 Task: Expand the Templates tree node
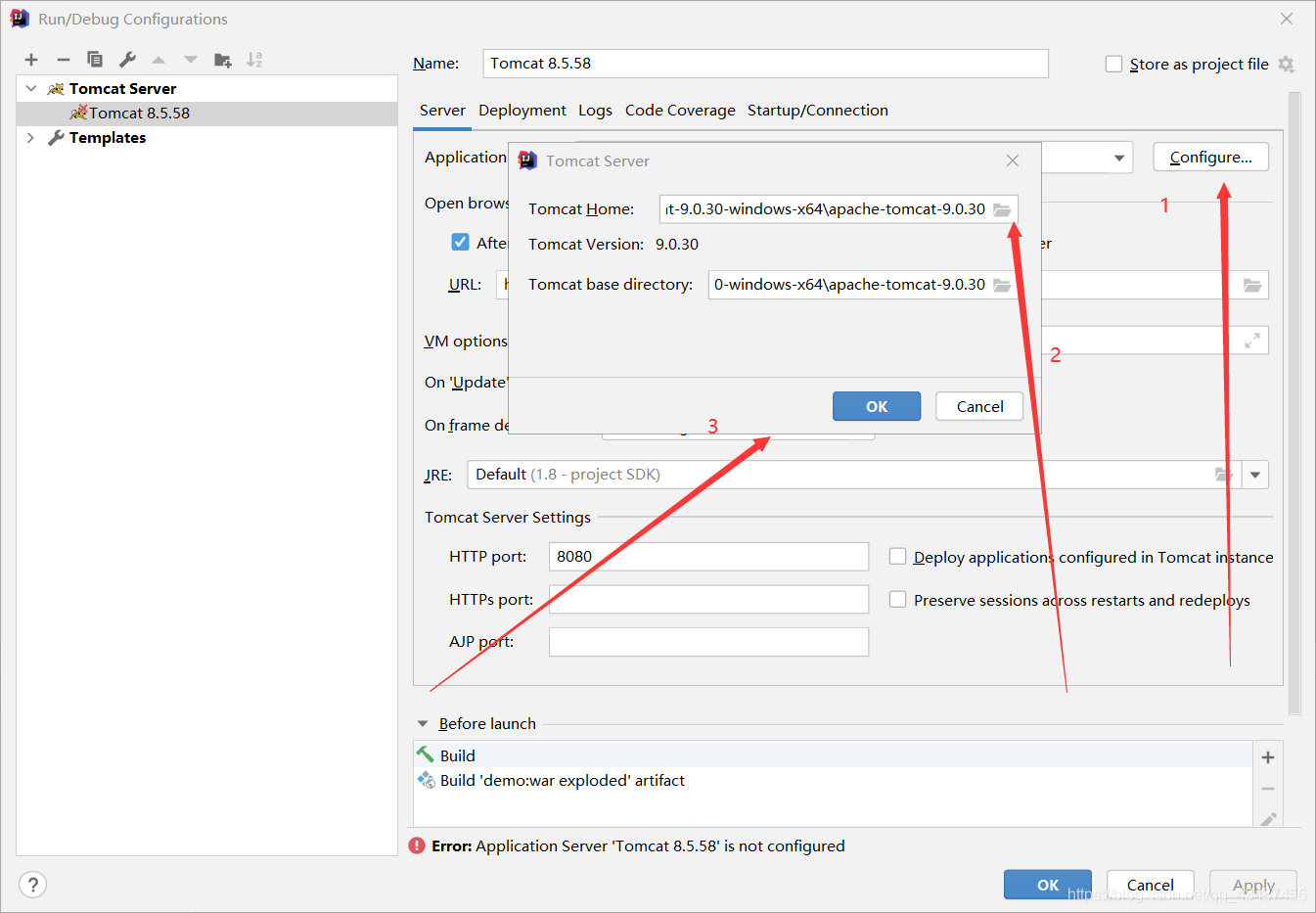coord(30,138)
